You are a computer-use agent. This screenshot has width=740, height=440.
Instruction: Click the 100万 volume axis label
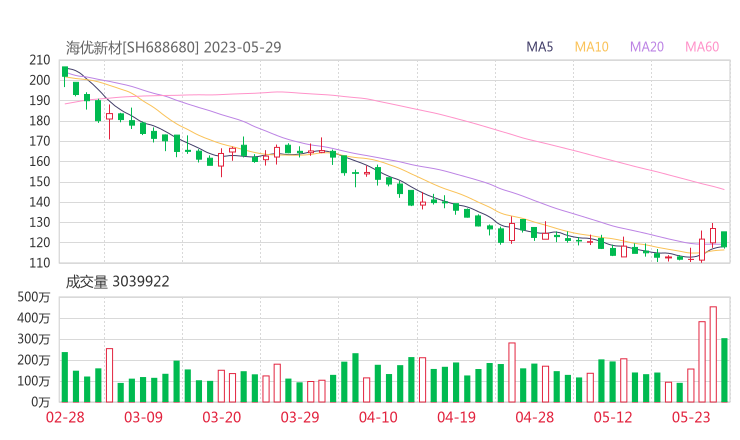click(34, 381)
